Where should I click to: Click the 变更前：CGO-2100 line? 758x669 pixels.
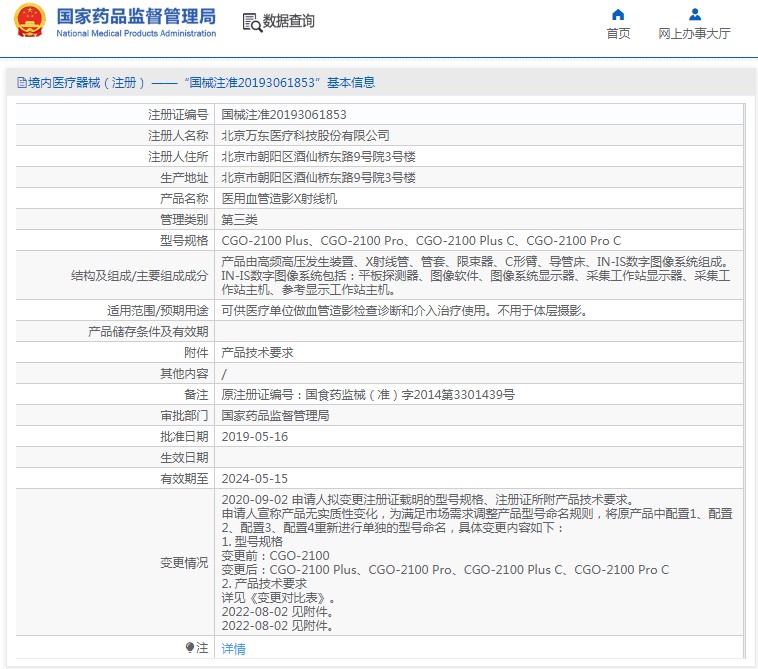point(275,555)
